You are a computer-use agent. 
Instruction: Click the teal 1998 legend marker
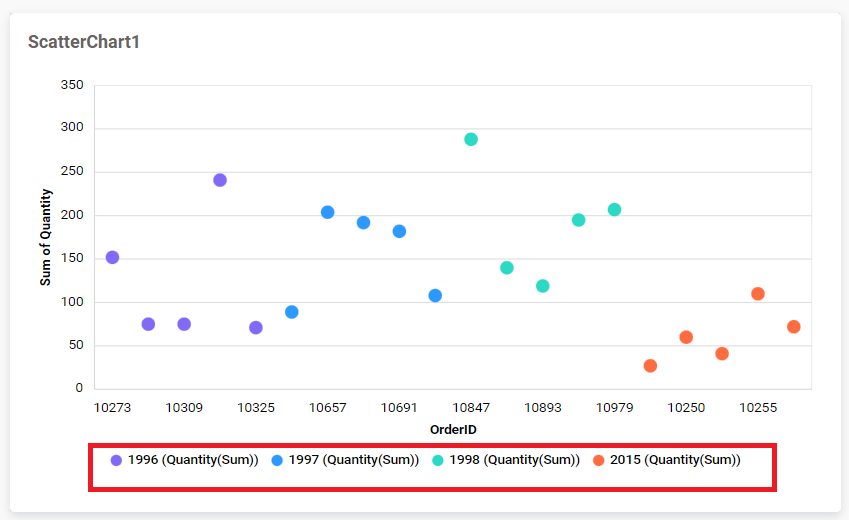(x=438, y=460)
